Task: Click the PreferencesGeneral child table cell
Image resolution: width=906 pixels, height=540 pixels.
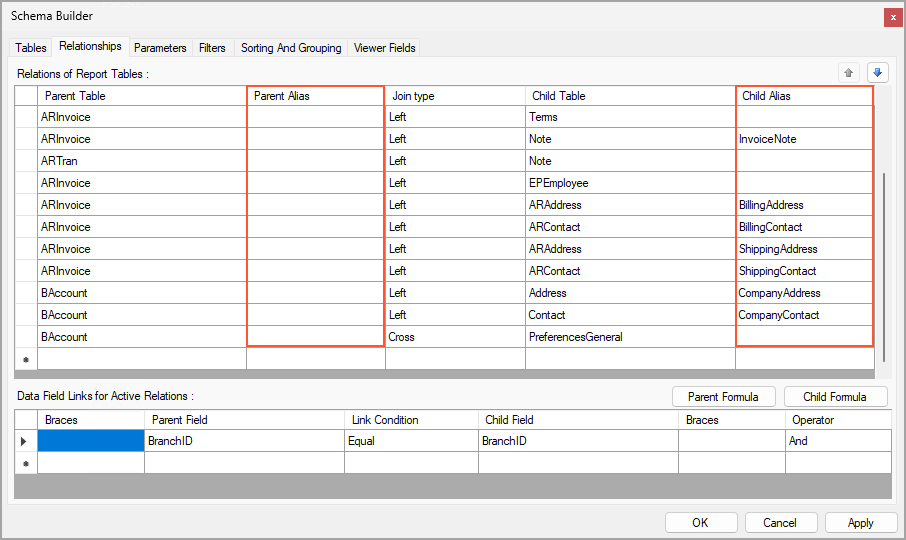Action: 630,337
